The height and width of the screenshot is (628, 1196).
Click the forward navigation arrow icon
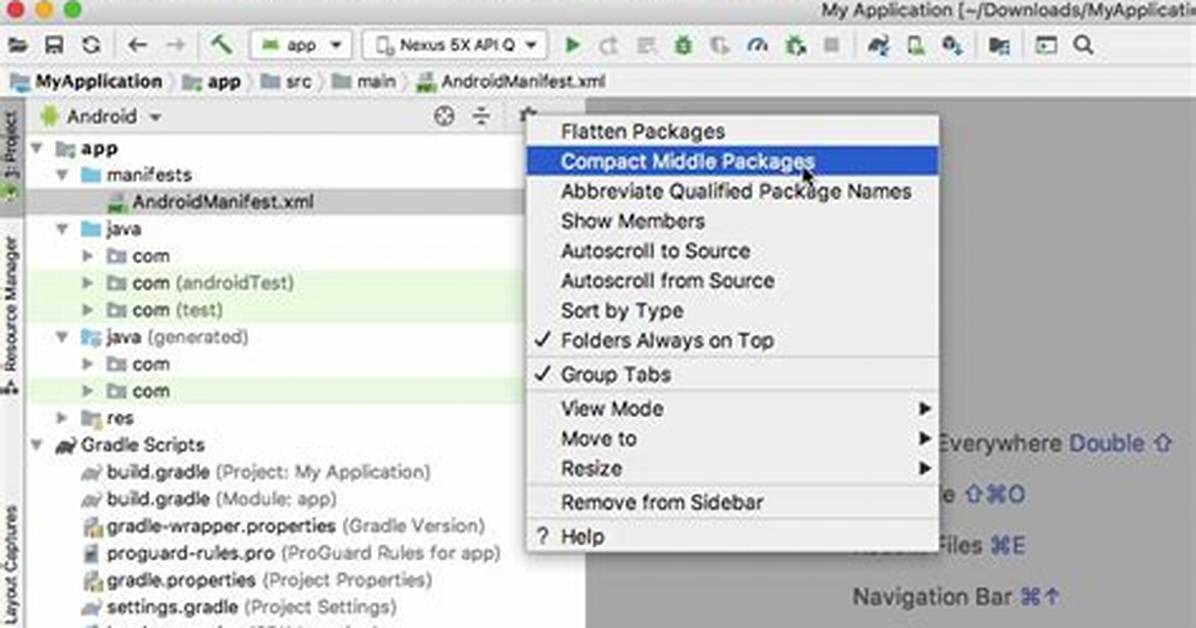[x=175, y=46]
